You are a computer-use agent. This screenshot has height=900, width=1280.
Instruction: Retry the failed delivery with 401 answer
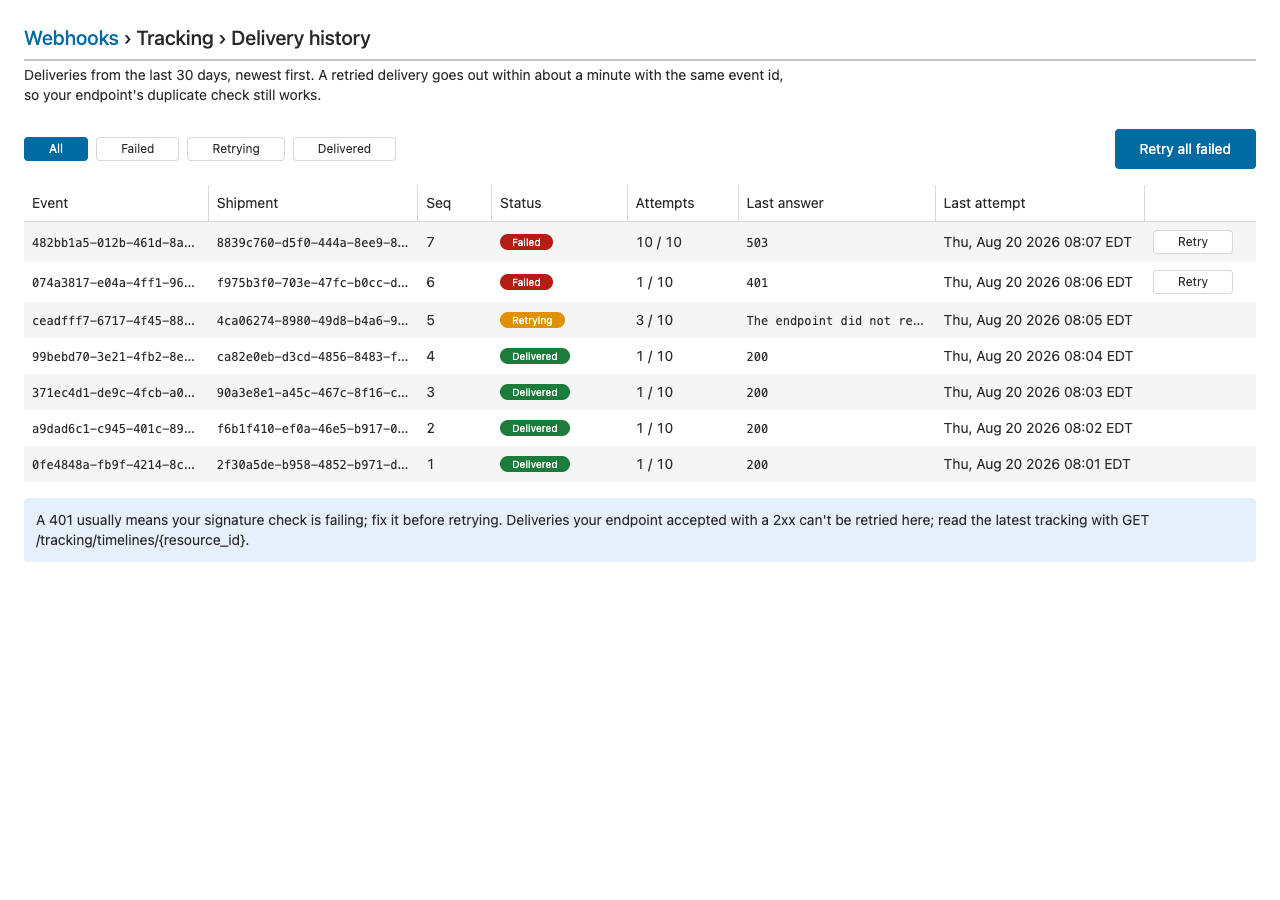[x=1192, y=282]
